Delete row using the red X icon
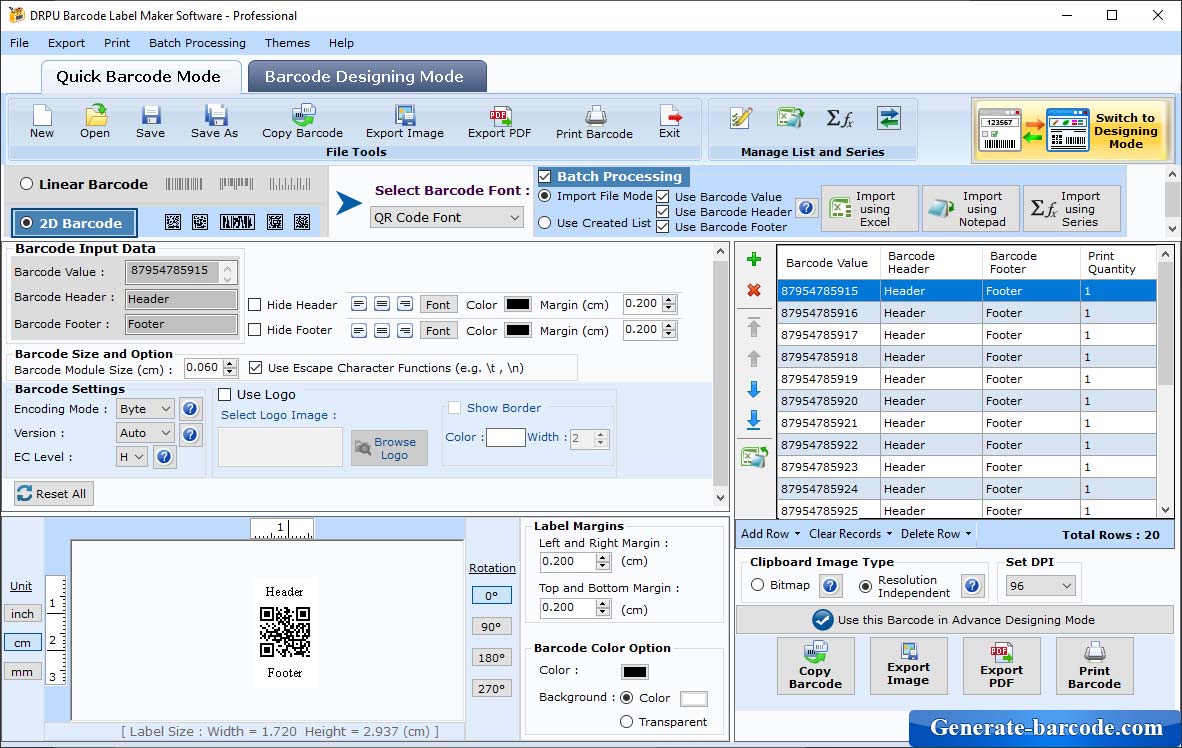The image size is (1182, 748). (753, 290)
